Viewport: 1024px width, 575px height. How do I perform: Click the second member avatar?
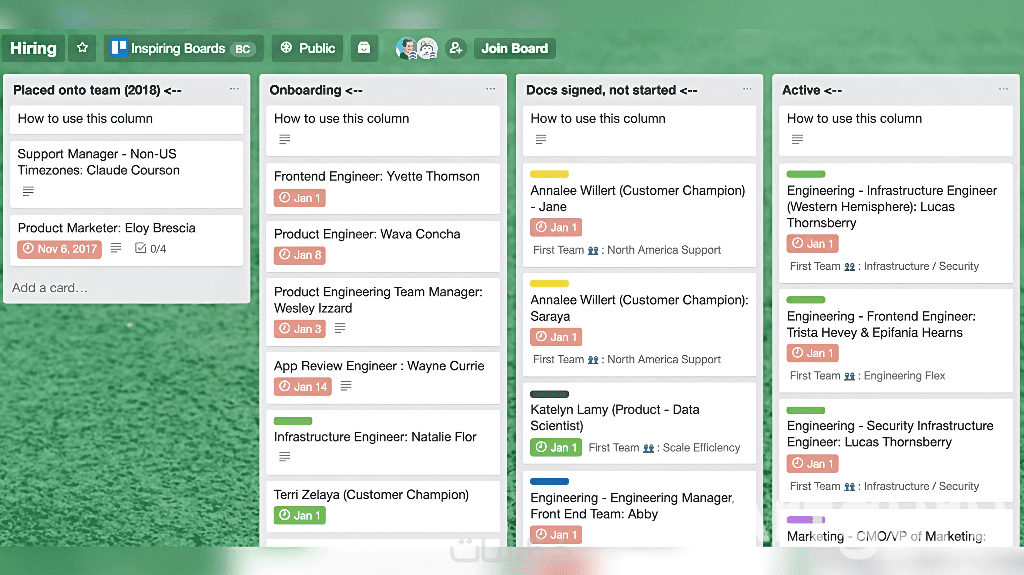click(x=427, y=48)
